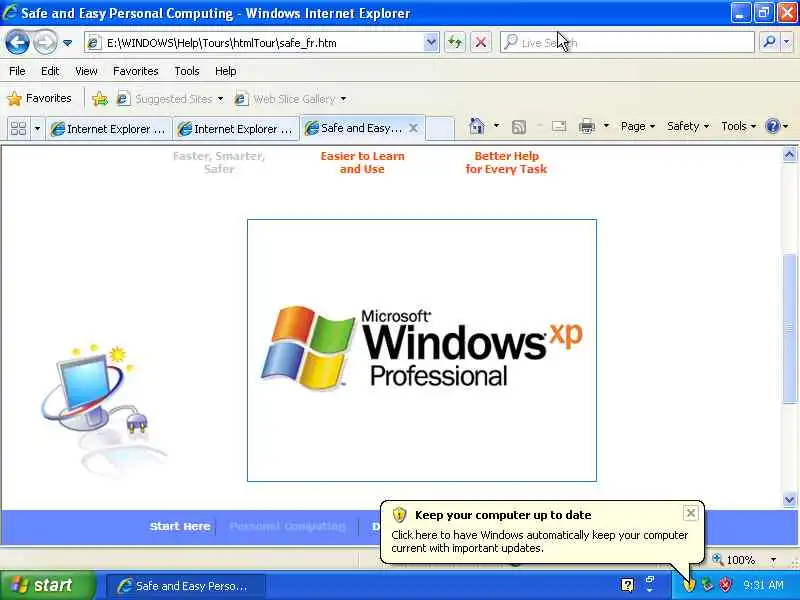
Task: Click the Start Here link in tour bar
Action: 180,526
